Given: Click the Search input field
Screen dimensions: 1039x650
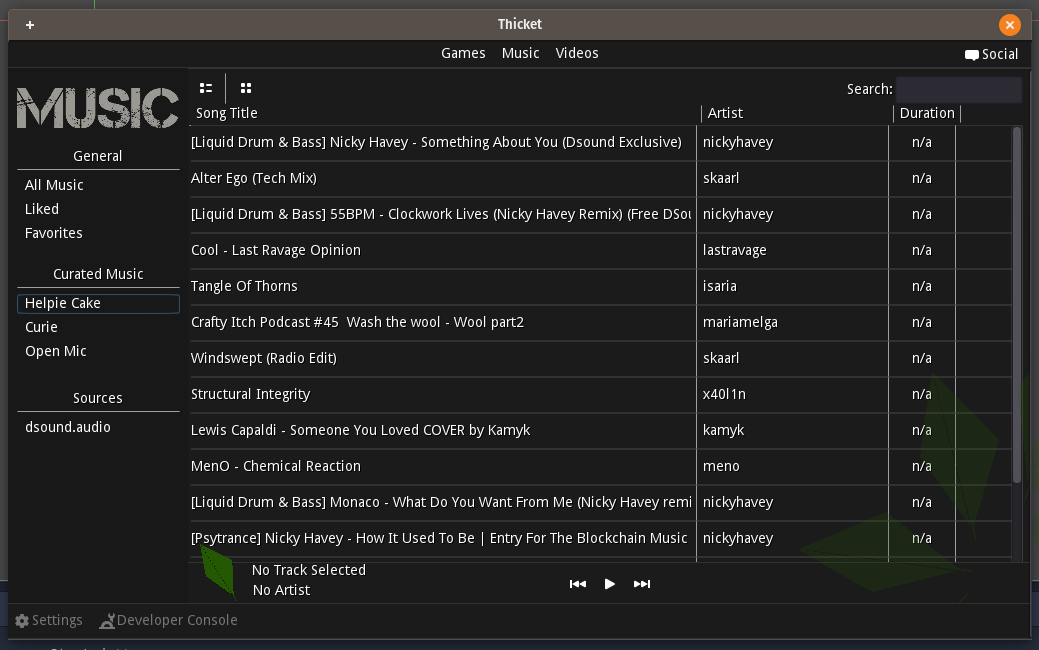Looking at the screenshot, I should point(958,89).
